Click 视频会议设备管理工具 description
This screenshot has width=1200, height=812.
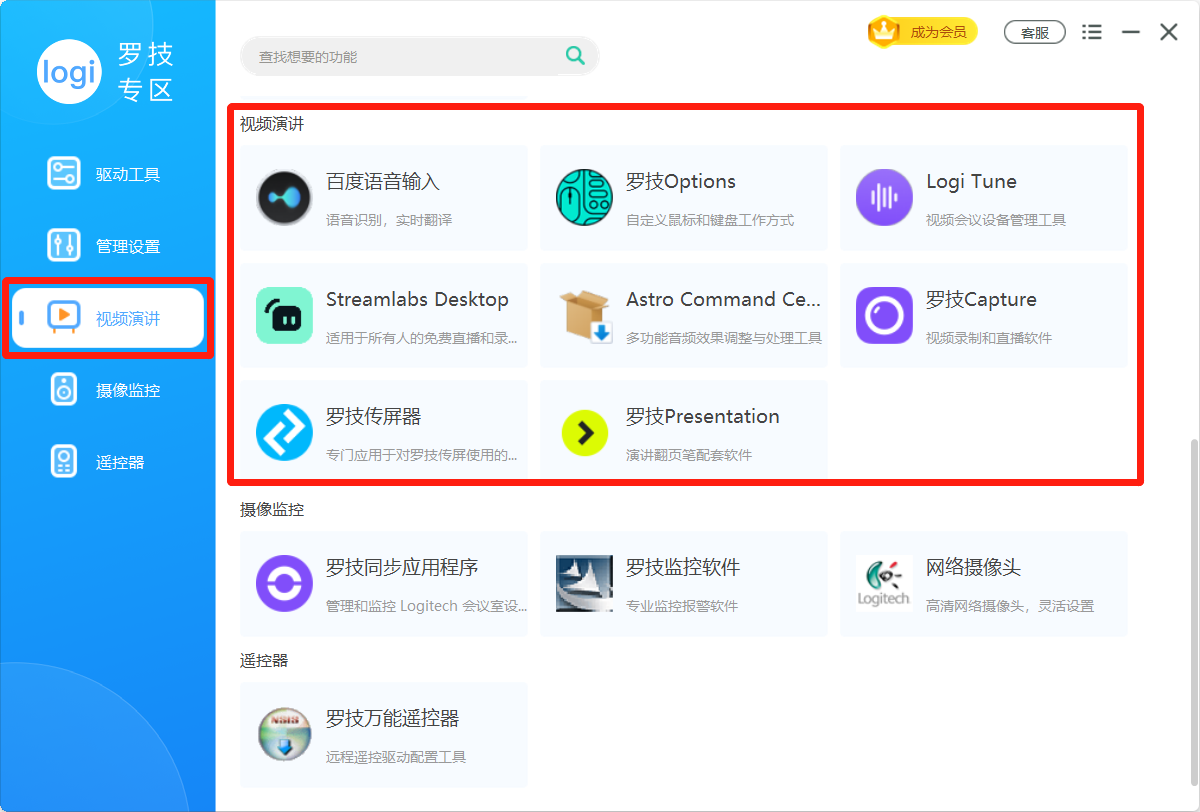click(x=996, y=220)
